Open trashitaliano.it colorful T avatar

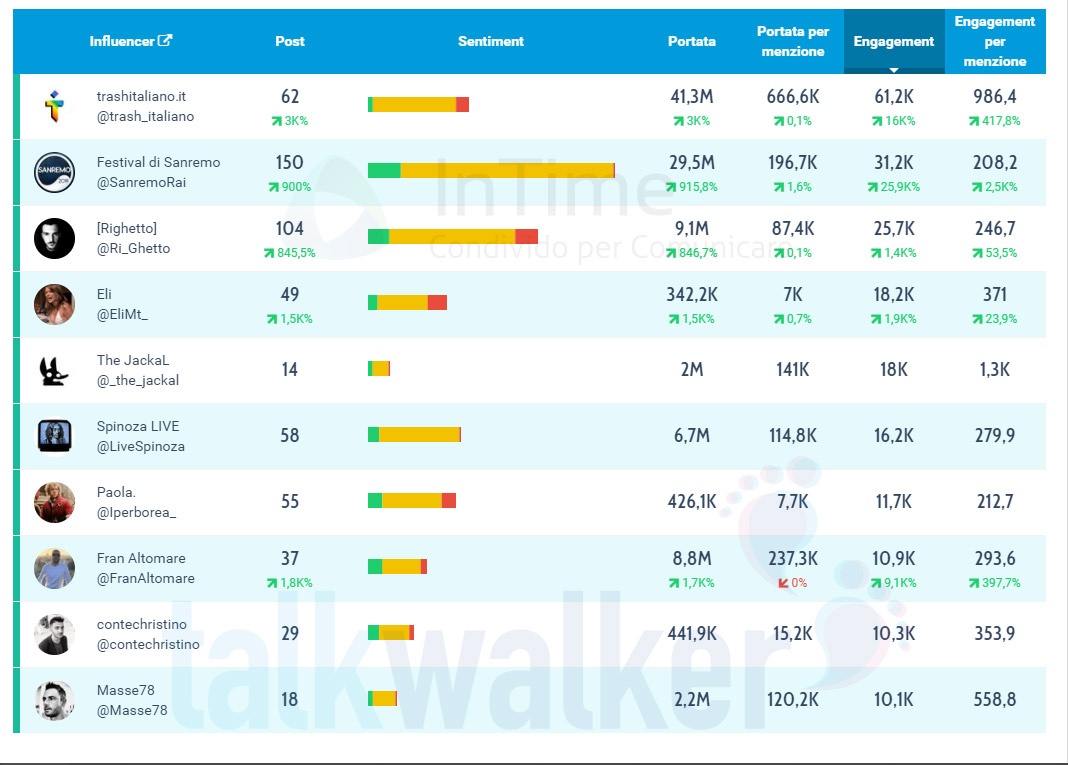coord(54,106)
